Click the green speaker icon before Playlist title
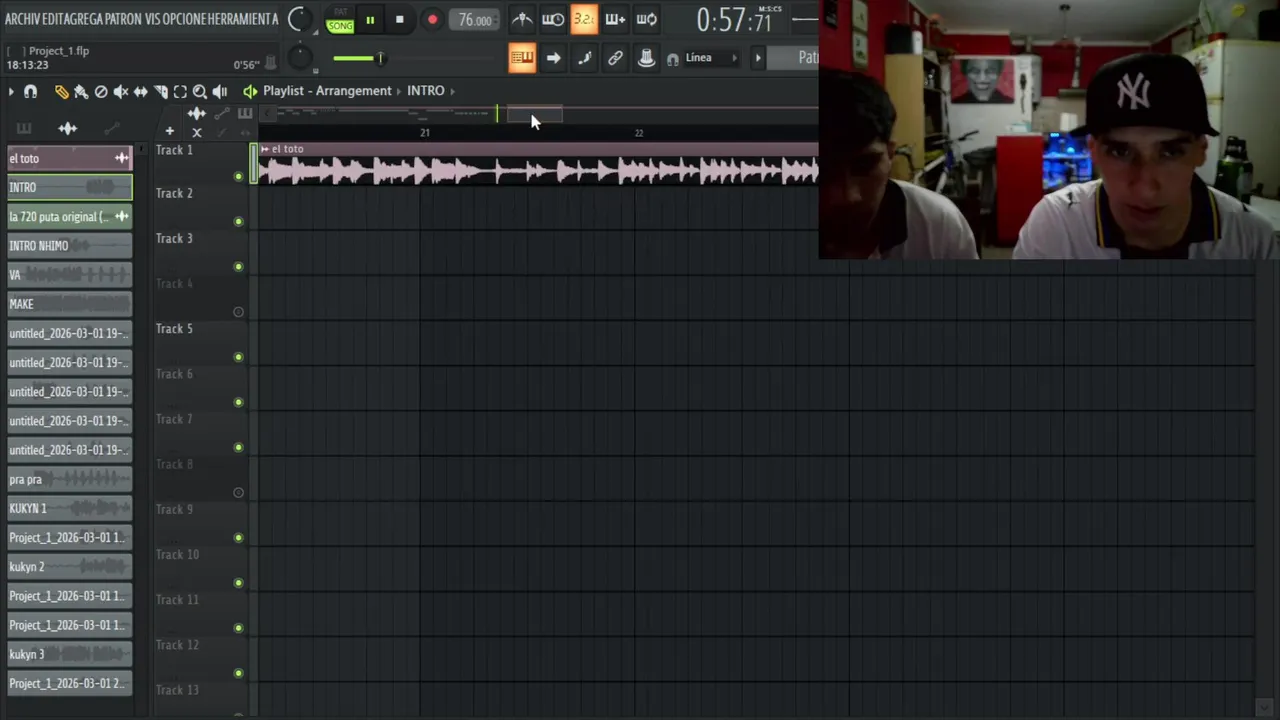 tap(250, 91)
